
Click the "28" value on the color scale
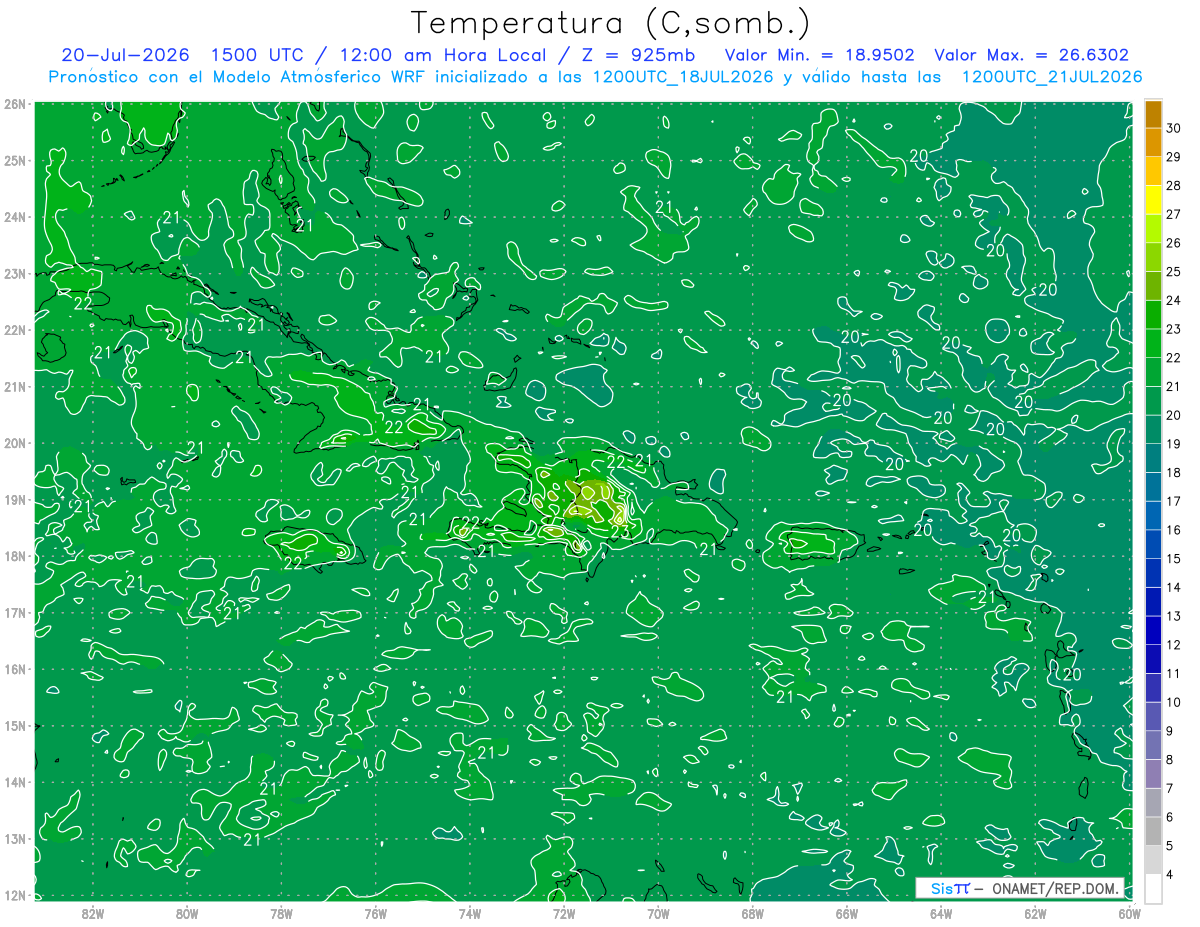(x=1173, y=185)
